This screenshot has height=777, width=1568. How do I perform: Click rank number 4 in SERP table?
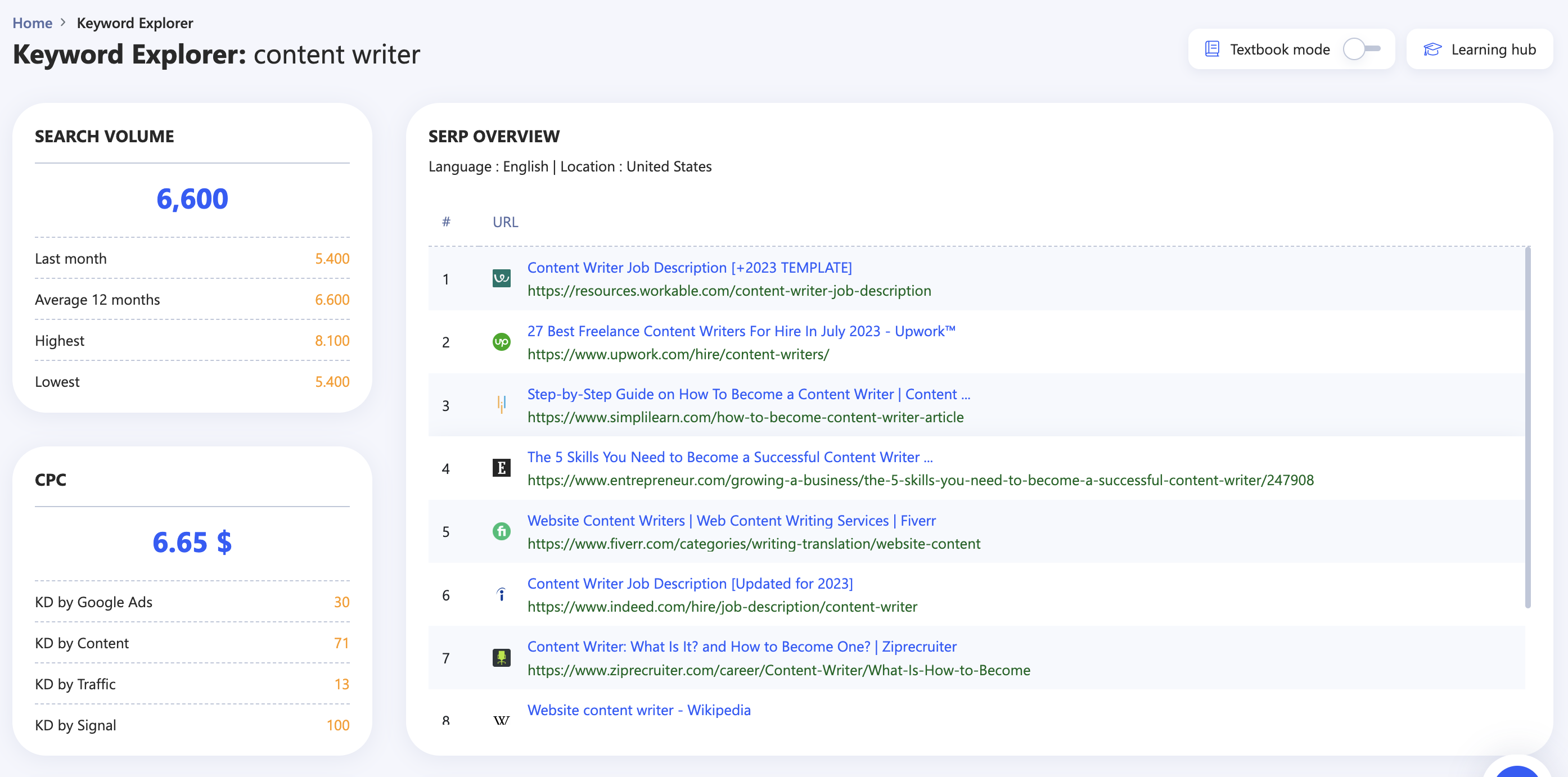click(x=445, y=468)
